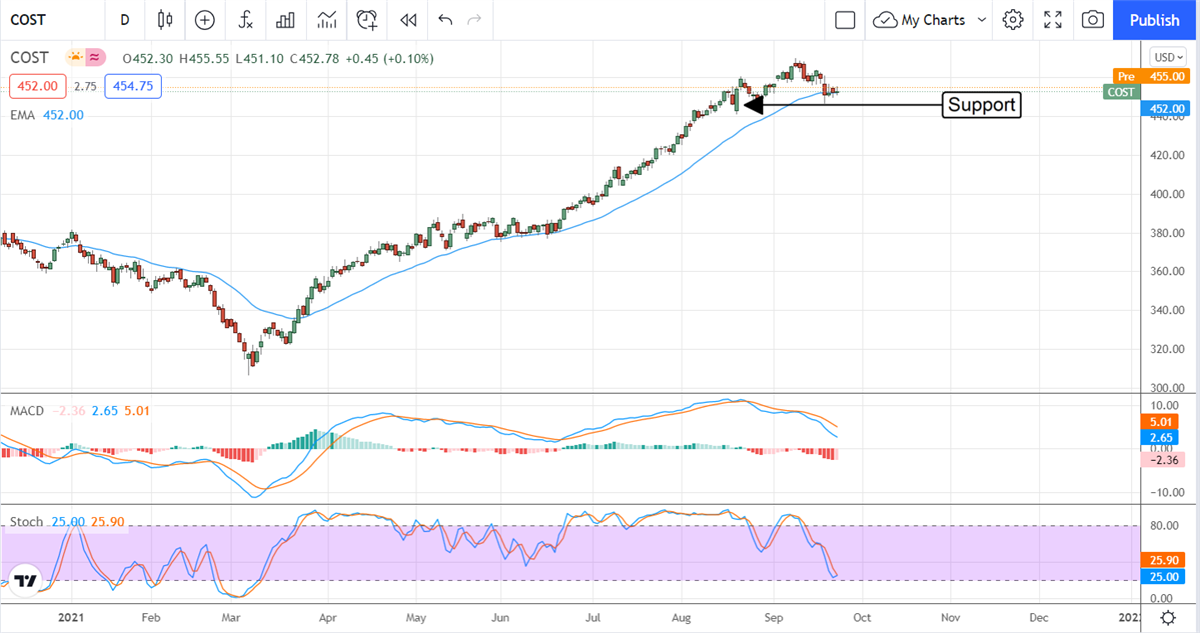Image resolution: width=1200 pixels, height=633 pixels.
Task: Change the D daily interval
Action: tap(125, 20)
